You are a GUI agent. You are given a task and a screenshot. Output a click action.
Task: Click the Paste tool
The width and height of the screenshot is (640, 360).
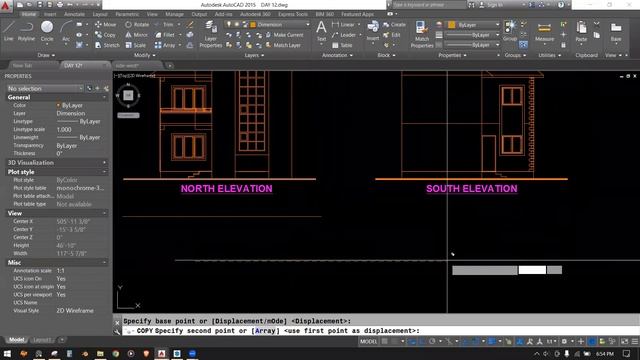(x=581, y=32)
